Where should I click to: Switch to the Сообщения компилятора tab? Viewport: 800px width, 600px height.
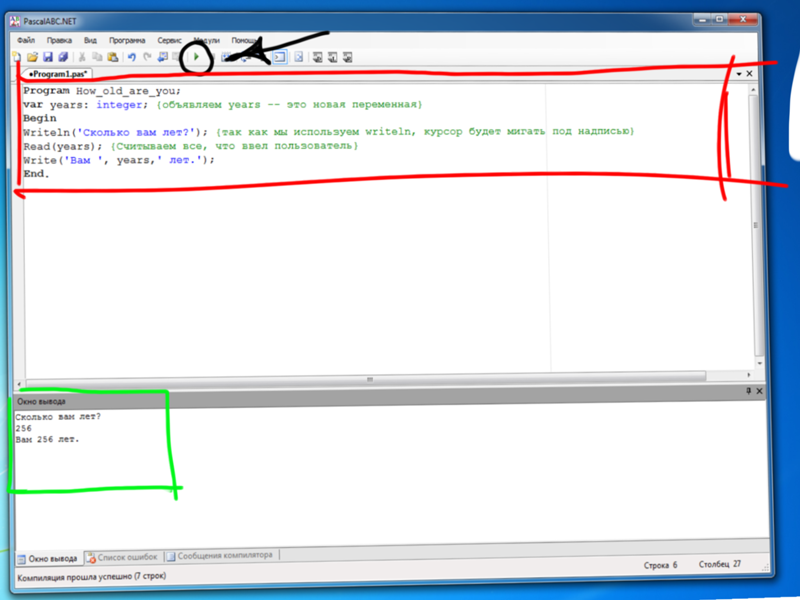point(218,556)
